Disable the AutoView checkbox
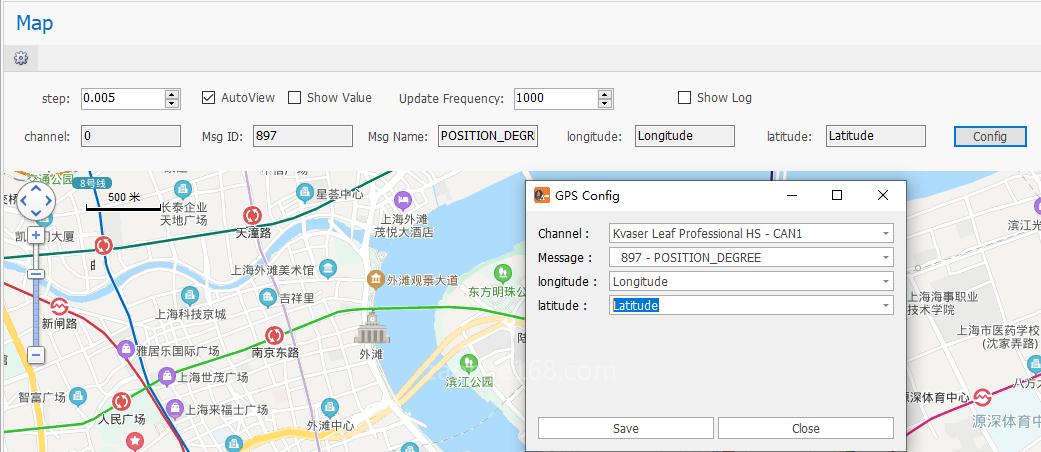Image resolution: width=1041 pixels, height=452 pixels. click(x=208, y=98)
